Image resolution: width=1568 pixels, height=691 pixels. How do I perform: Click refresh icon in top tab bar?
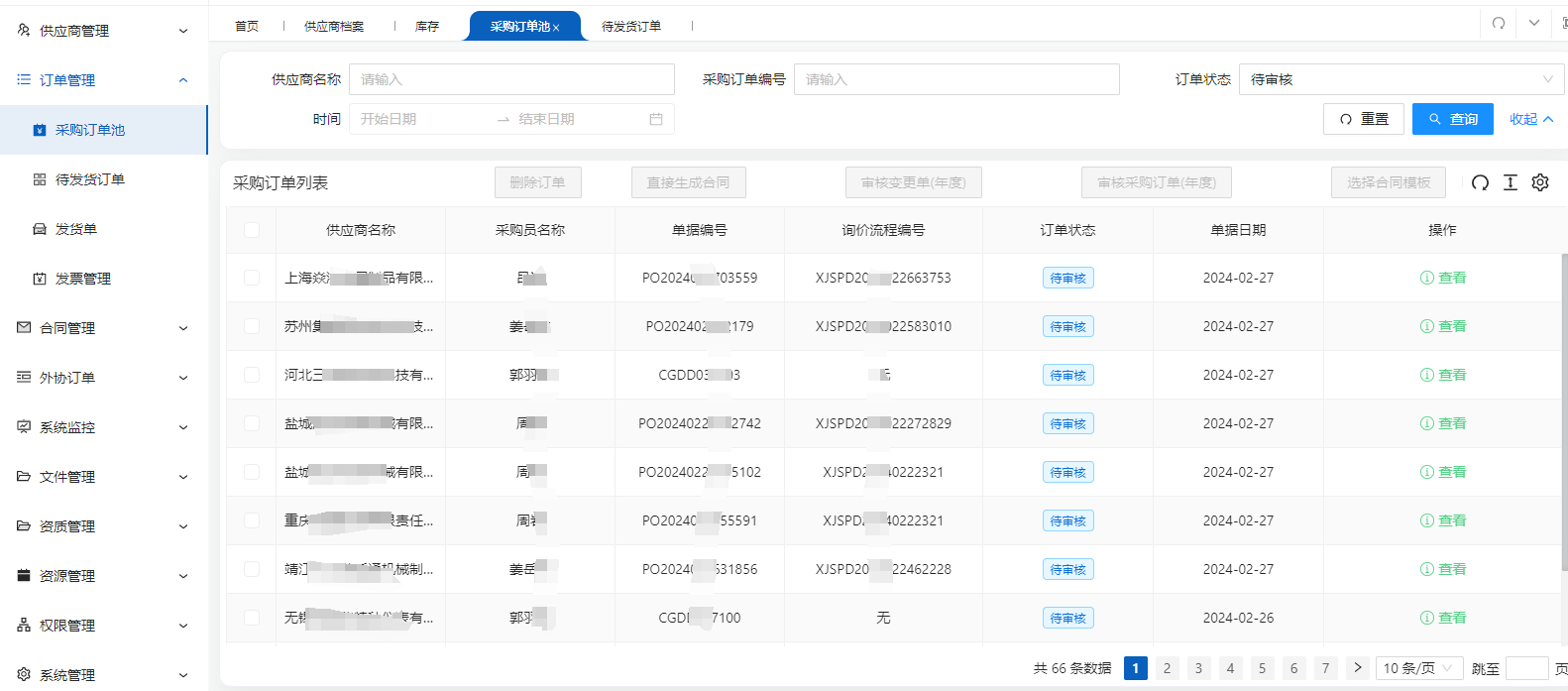1499,23
